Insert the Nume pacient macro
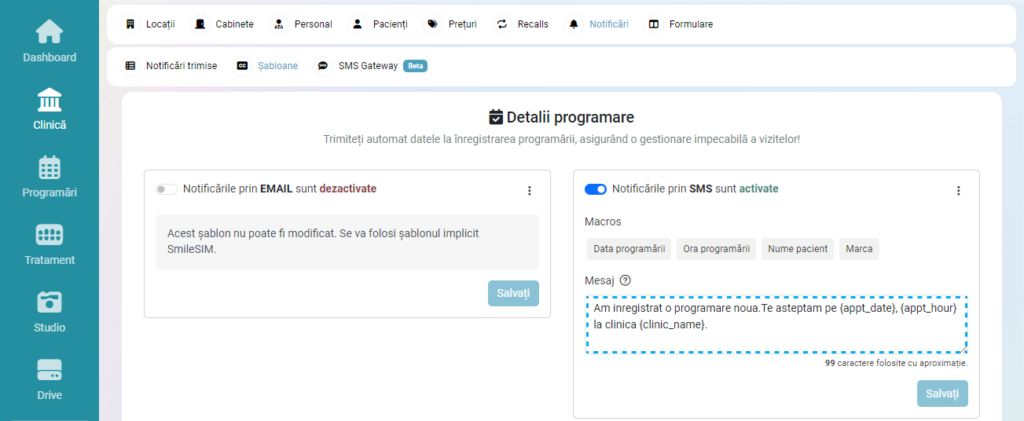Screen dimensions: 1024x421 pos(797,249)
